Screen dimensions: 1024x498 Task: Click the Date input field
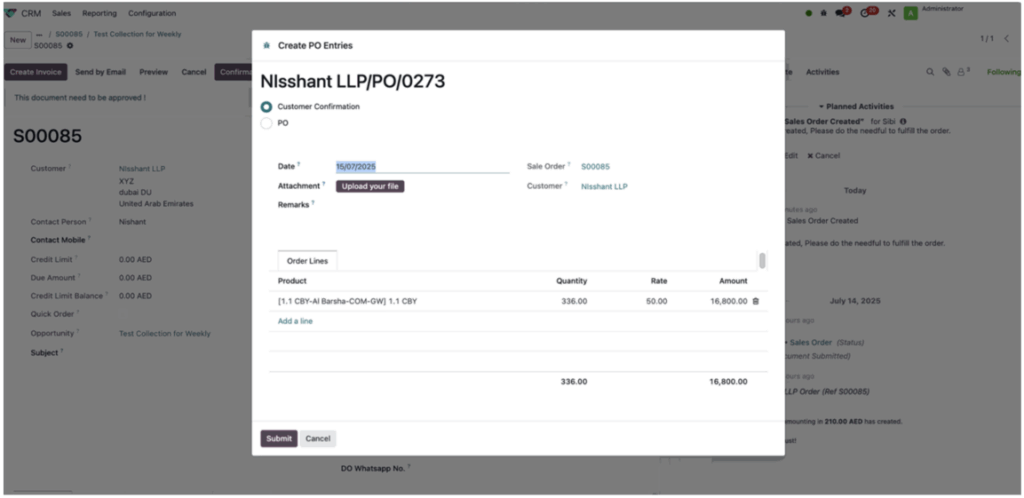(x=421, y=167)
